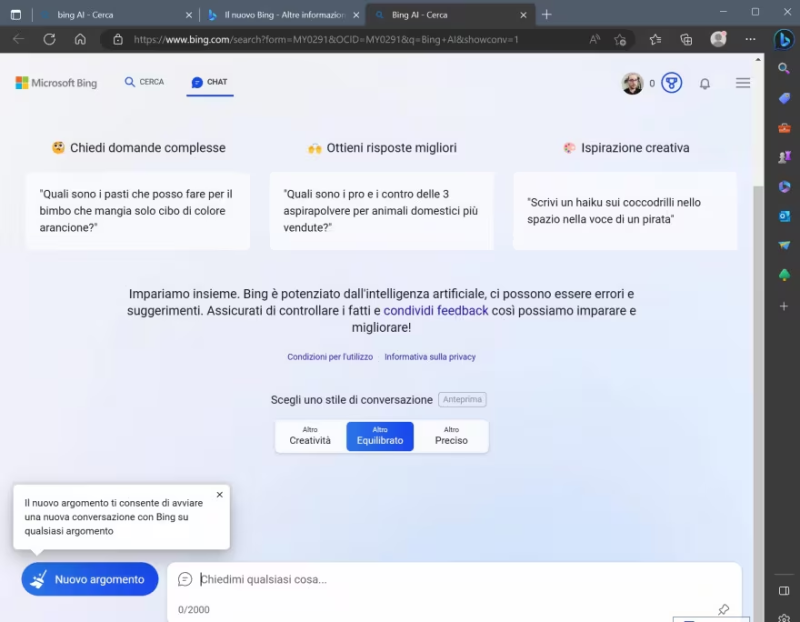800x622 pixels.
Task: Click the Microsoft Rewards medal icon
Action: (672, 83)
